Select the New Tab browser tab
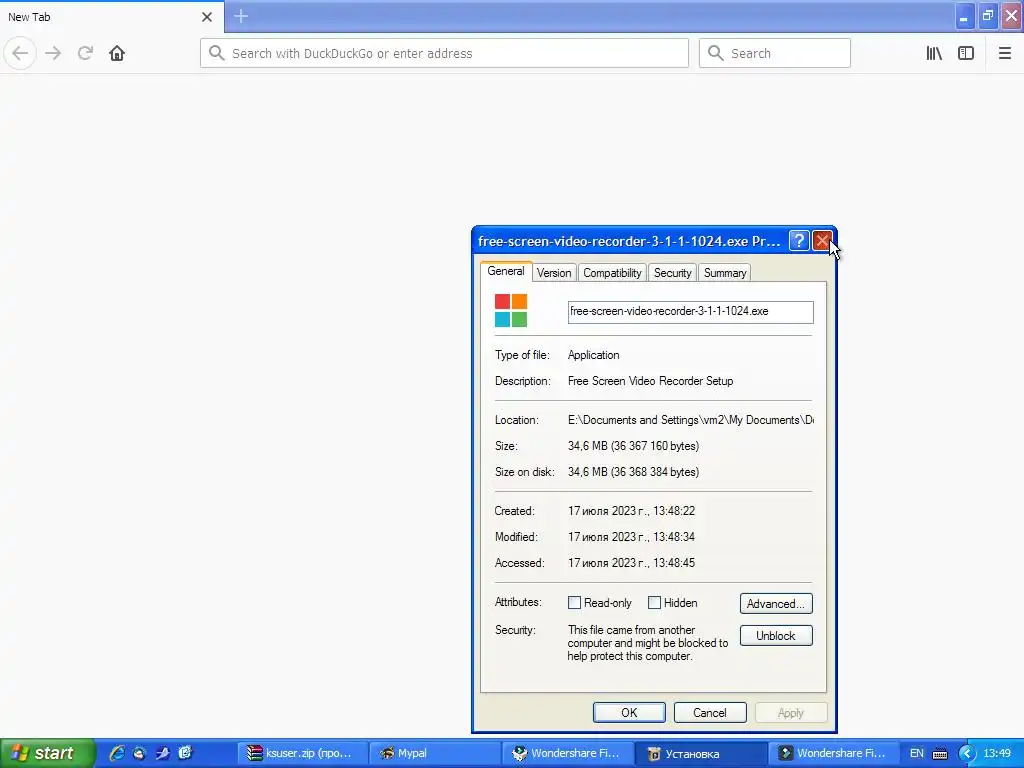 [112, 17]
